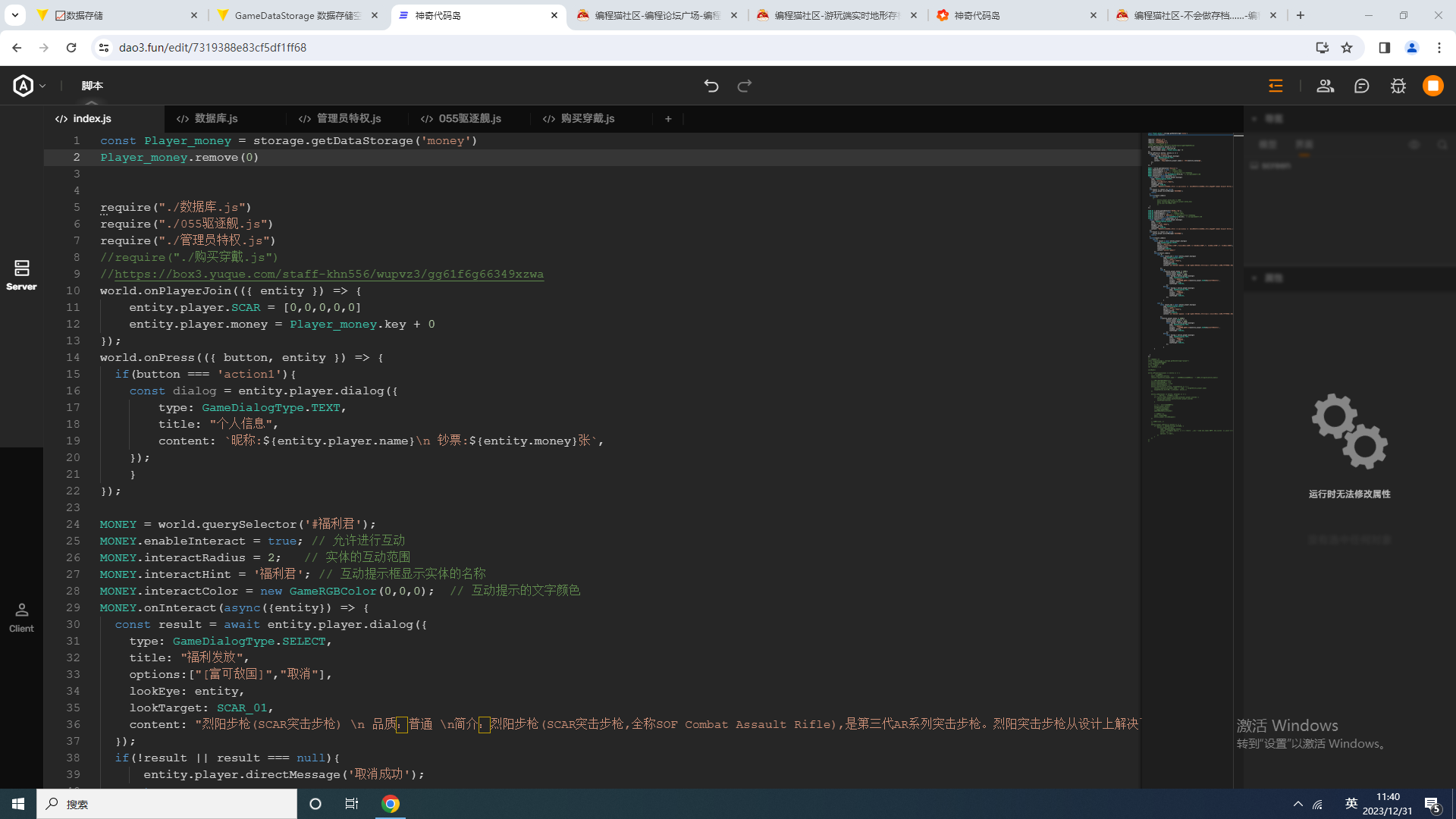Open the Windows Start menu

[x=18, y=804]
